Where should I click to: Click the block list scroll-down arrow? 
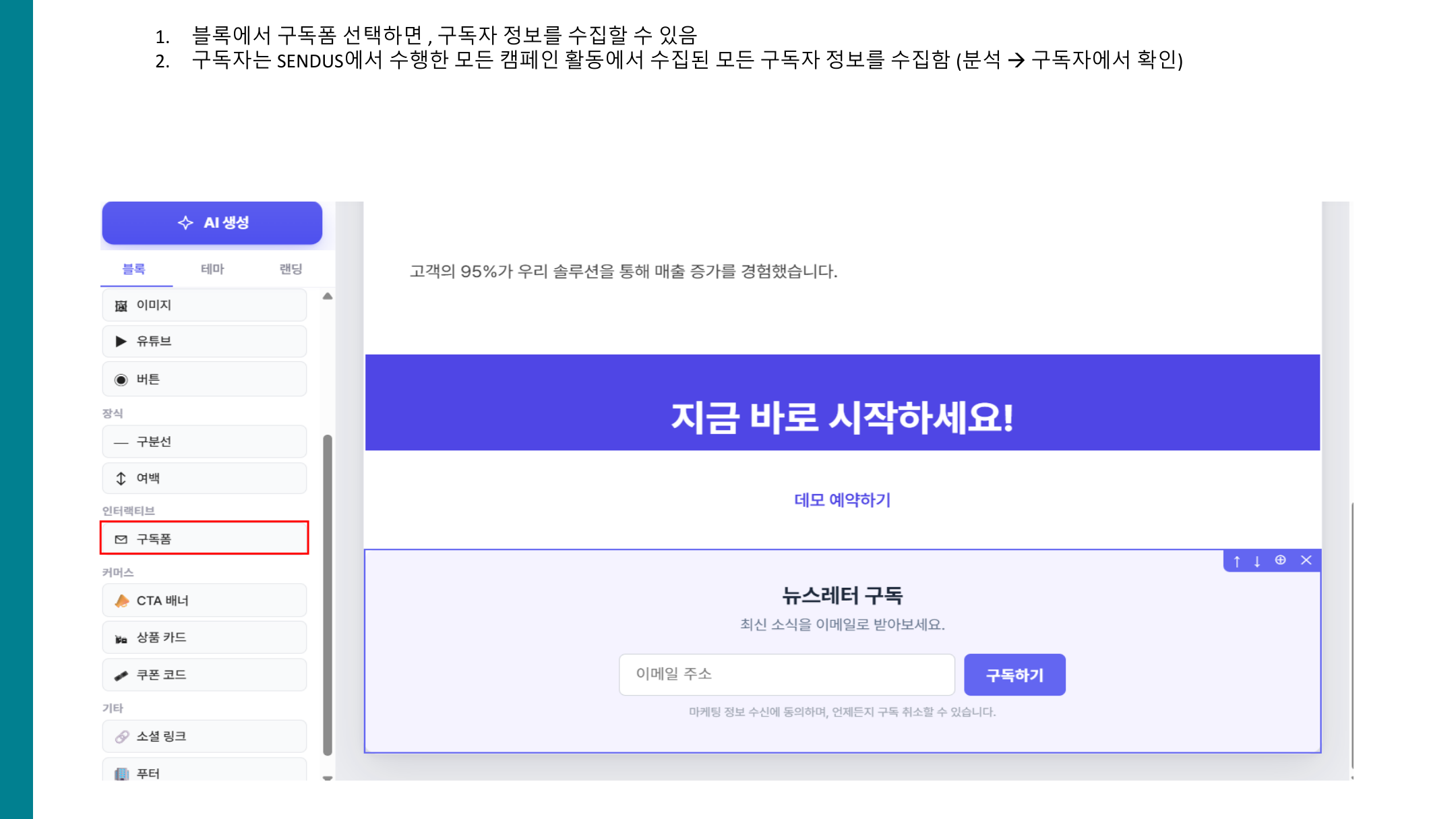point(328,777)
